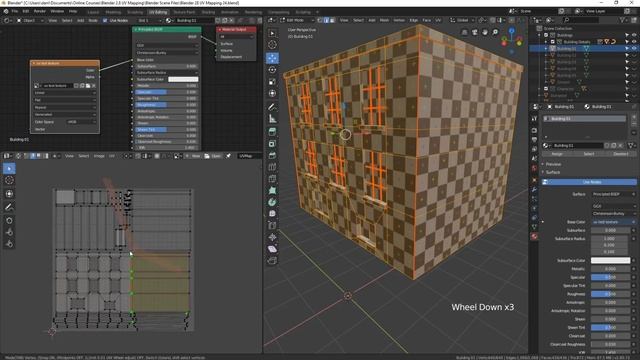Click the viewport pan hand icon

point(485,32)
